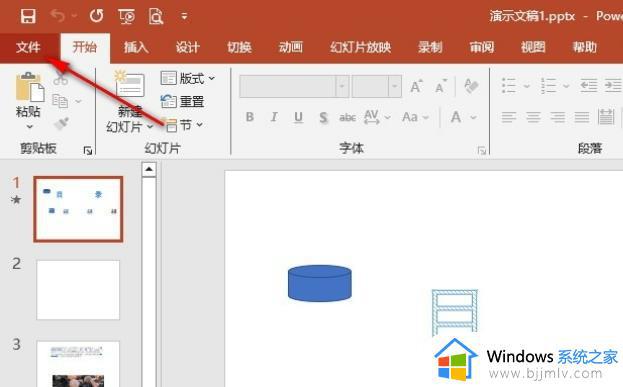Click the Bullets list icon
This screenshot has height=387, width=623.
(x=509, y=85)
